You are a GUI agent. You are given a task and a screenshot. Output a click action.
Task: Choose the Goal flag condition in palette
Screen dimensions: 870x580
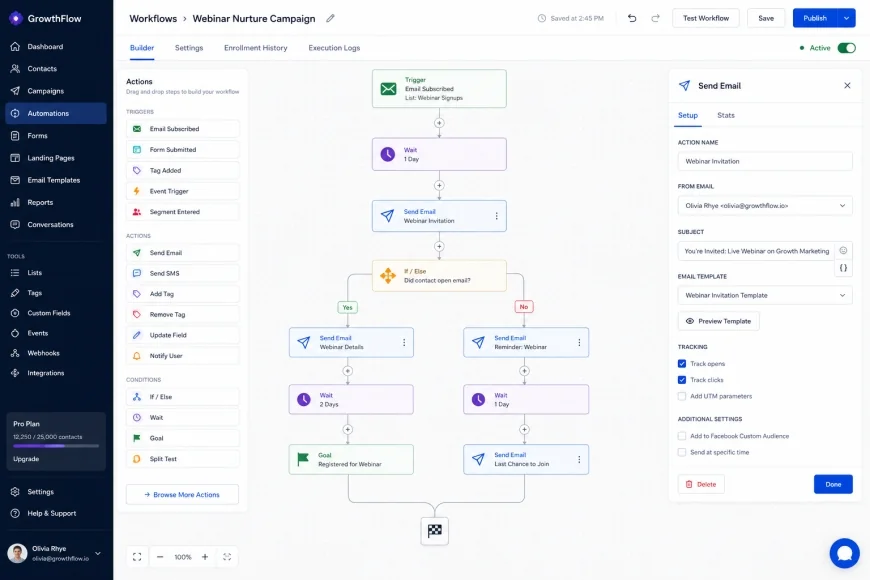click(x=183, y=438)
